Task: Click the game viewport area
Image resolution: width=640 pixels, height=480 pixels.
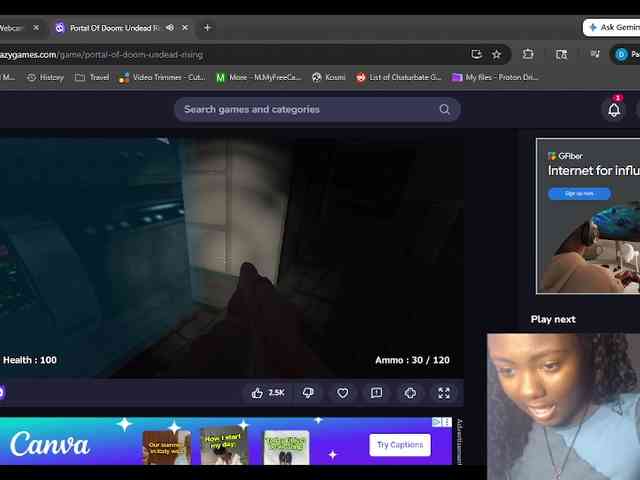Action: click(x=231, y=258)
